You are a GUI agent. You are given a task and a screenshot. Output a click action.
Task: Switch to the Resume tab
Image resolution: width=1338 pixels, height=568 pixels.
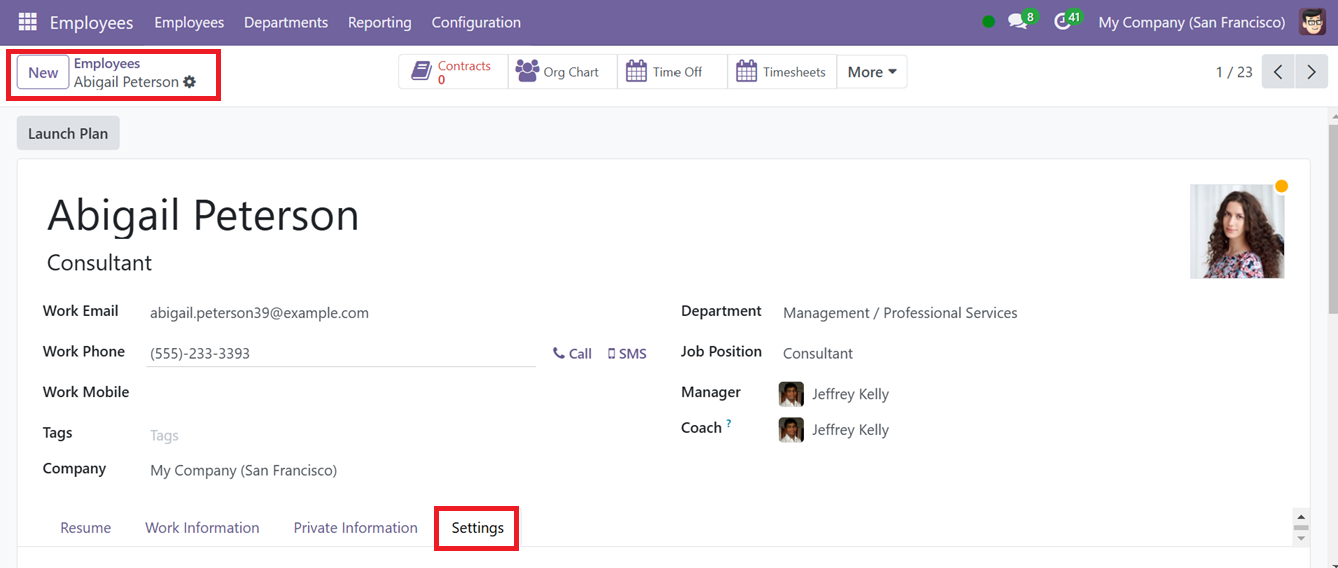click(86, 528)
